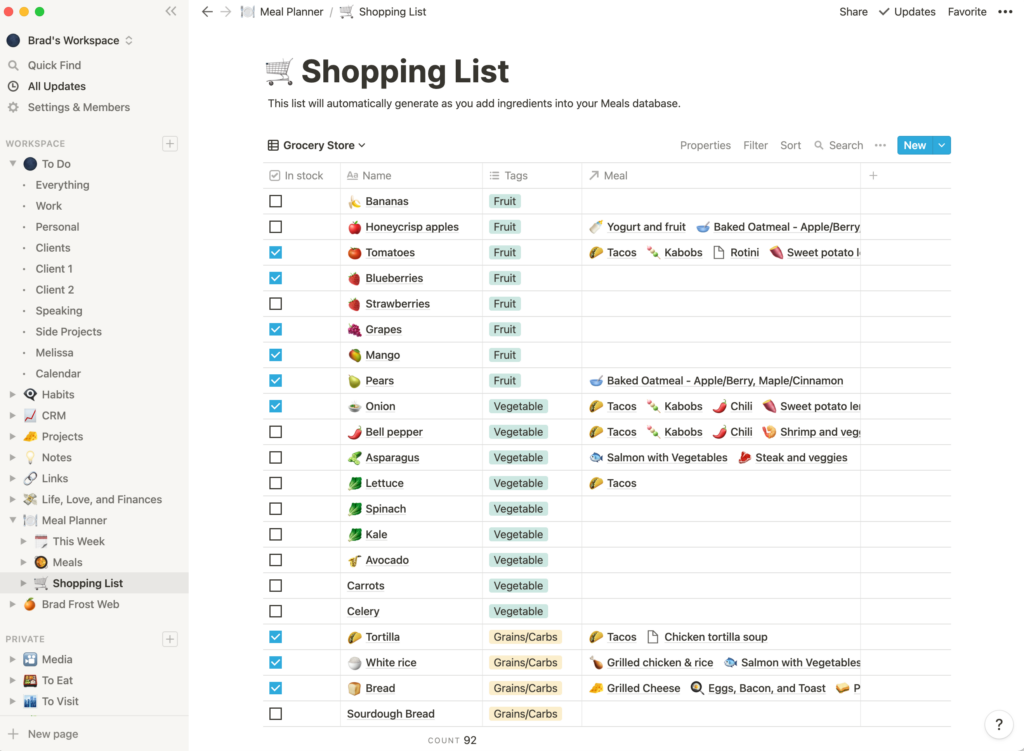The image size is (1024, 751).
Task: Go forward with the right arrow icon
Action: 226,12
